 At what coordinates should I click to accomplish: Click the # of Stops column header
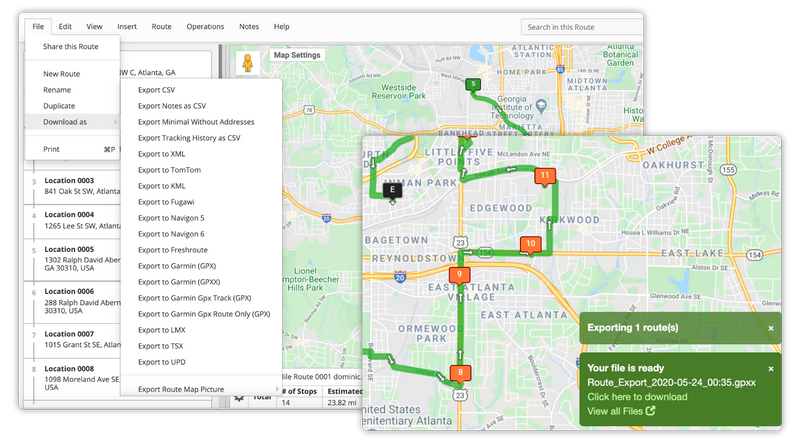pos(299,391)
